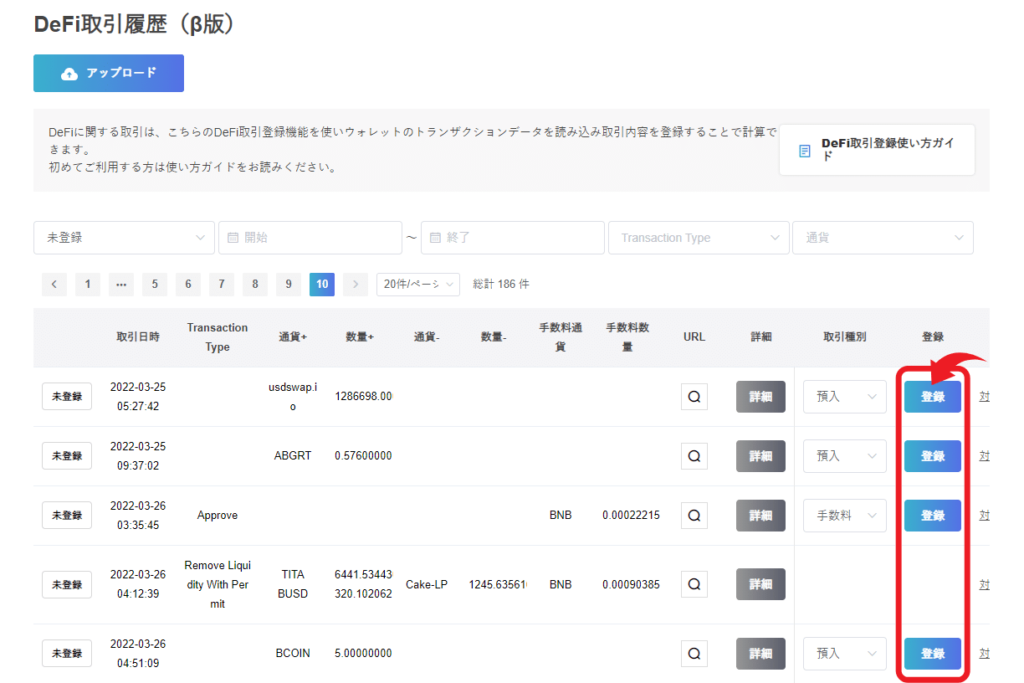The height and width of the screenshot is (683, 1024).
Task: Click the 未登録 tag in Approve row
Action: [x=67, y=515]
